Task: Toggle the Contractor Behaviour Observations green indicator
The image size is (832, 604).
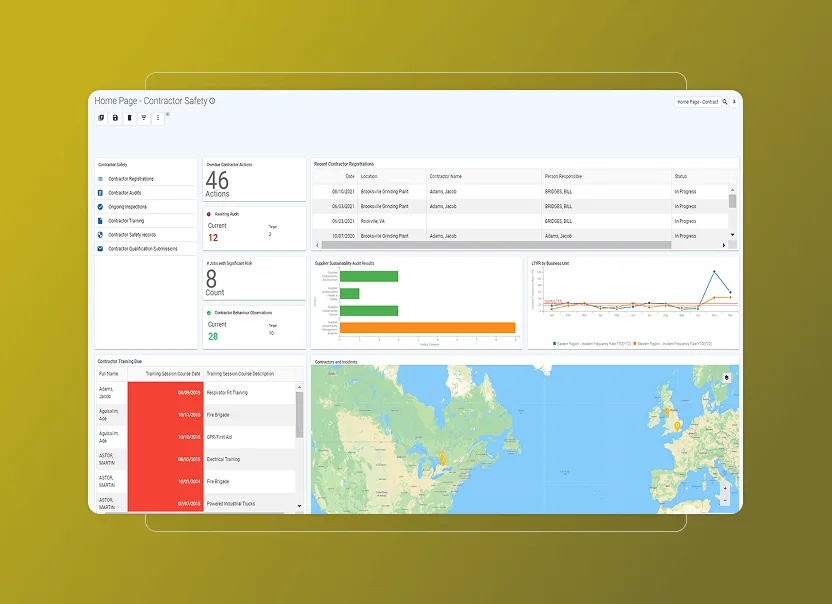Action: coord(208,313)
